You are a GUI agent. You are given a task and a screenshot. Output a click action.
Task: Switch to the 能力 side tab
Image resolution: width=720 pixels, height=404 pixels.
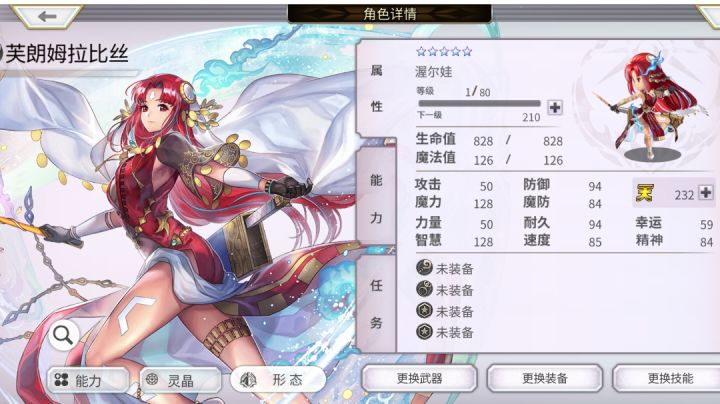click(376, 198)
